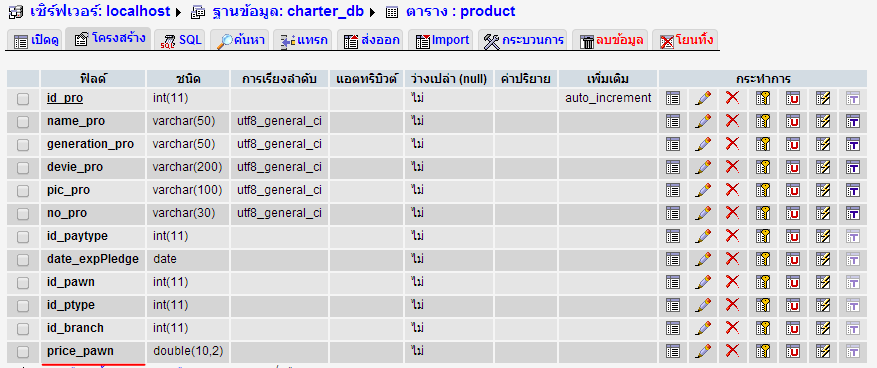Select the date_expPledge row checkbox
The image size is (877, 368).
point(23,260)
